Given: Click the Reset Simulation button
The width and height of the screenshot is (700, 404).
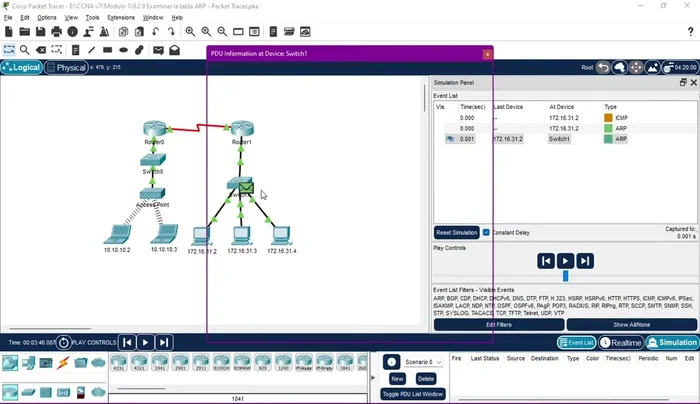Looking at the screenshot, I should click(x=456, y=232).
